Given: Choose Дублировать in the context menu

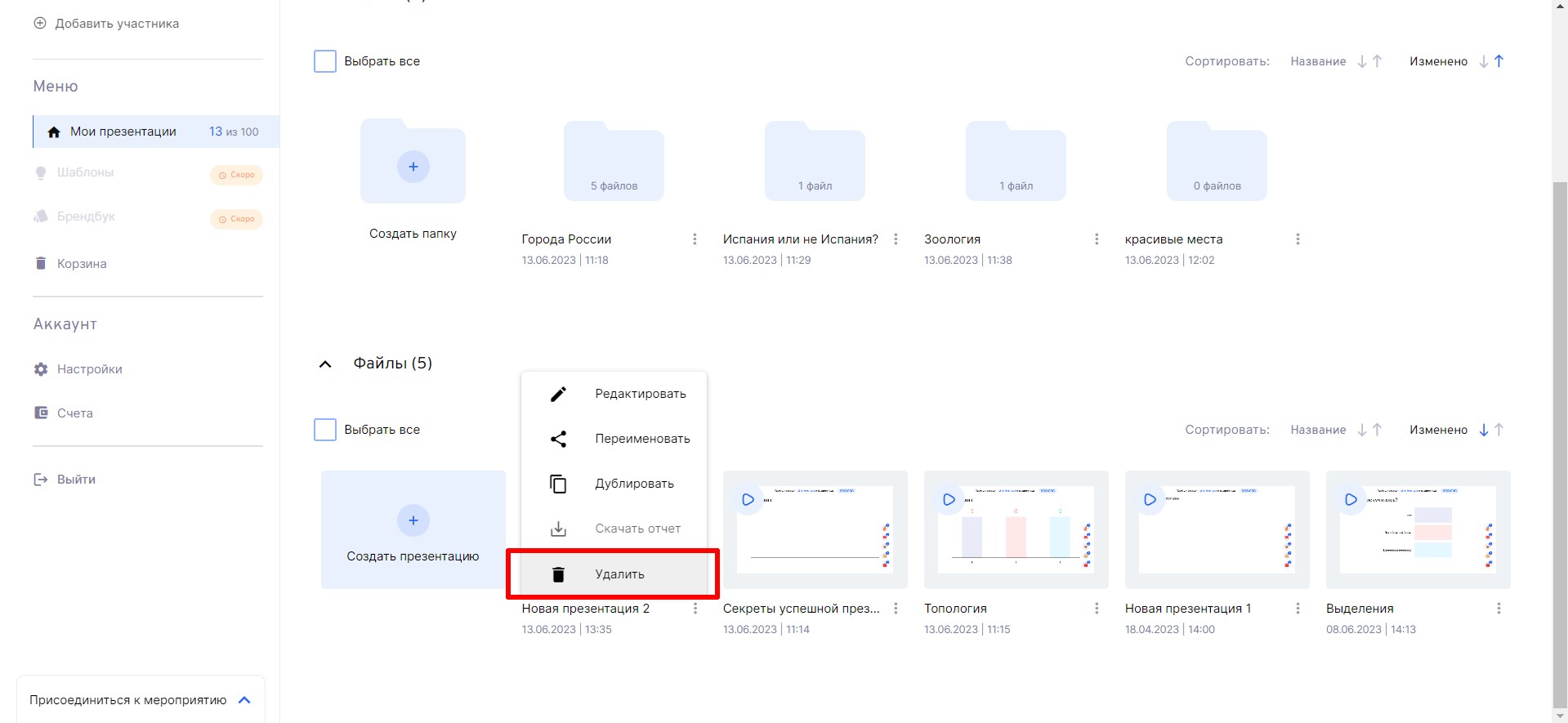Looking at the screenshot, I should [614, 484].
